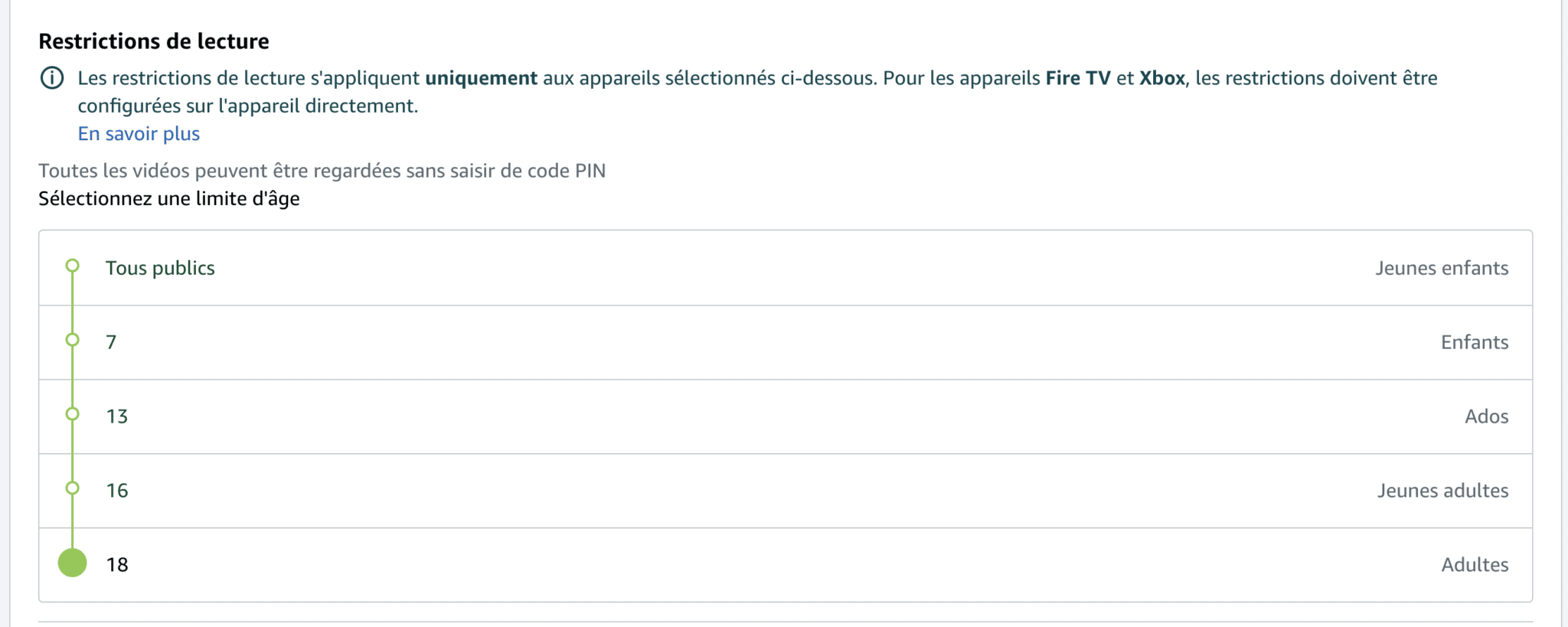
Task: Select the age 13 radio dot
Action: pos(73,414)
